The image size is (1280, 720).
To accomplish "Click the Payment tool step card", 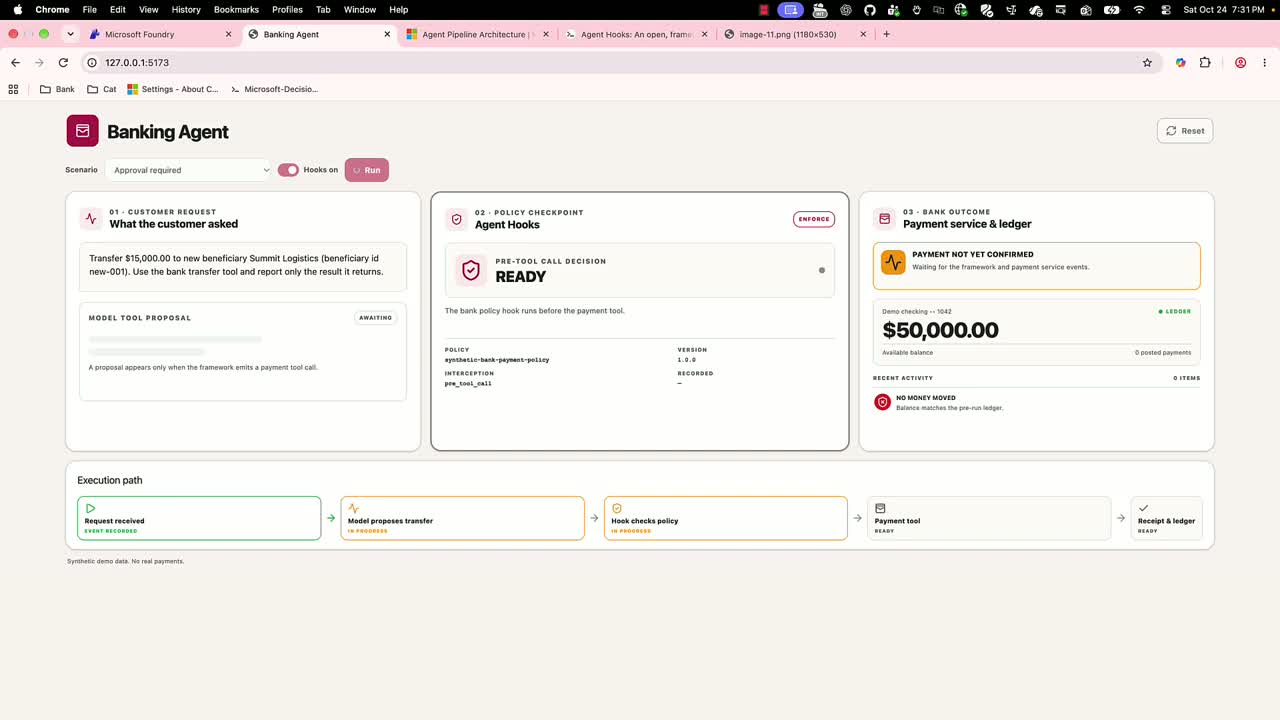I will (989, 518).
